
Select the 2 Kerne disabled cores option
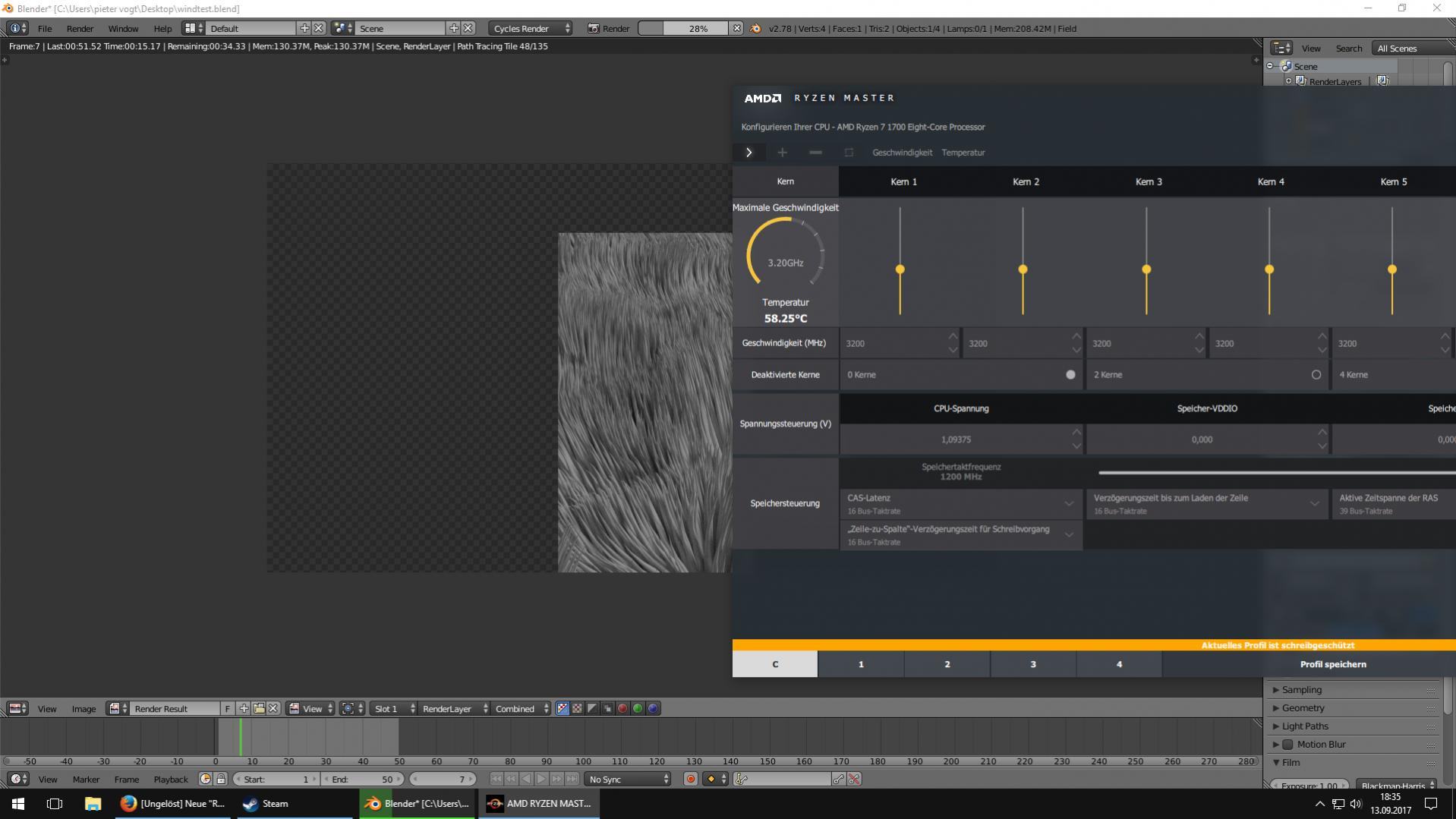click(1316, 374)
